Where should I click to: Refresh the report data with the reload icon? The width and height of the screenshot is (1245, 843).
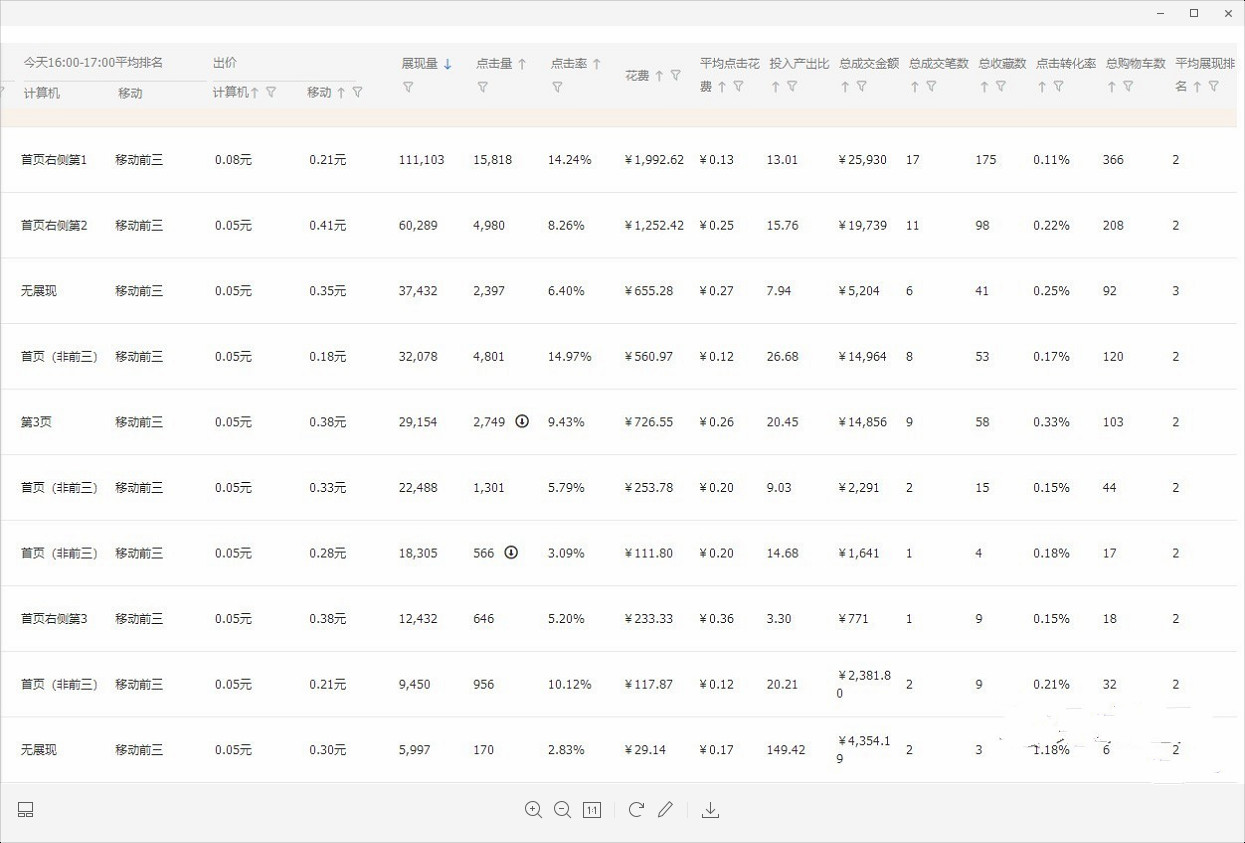pos(636,810)
